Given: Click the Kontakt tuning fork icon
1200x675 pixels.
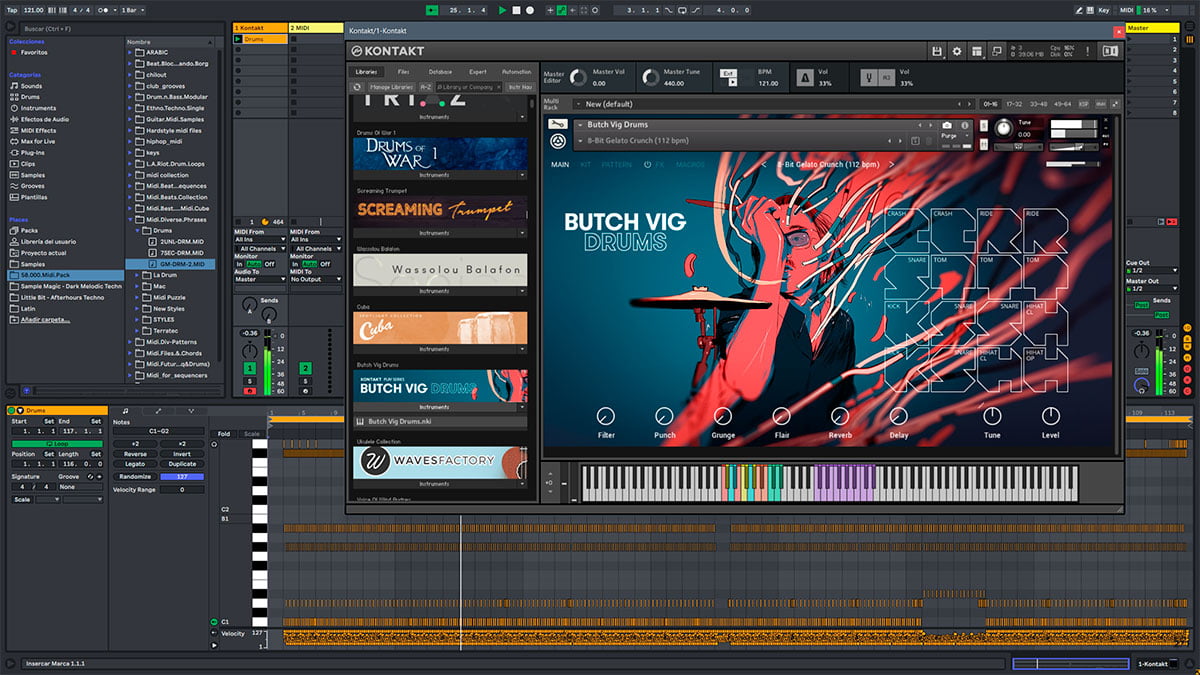Looking at the screenshot, I should click(869, 77).
